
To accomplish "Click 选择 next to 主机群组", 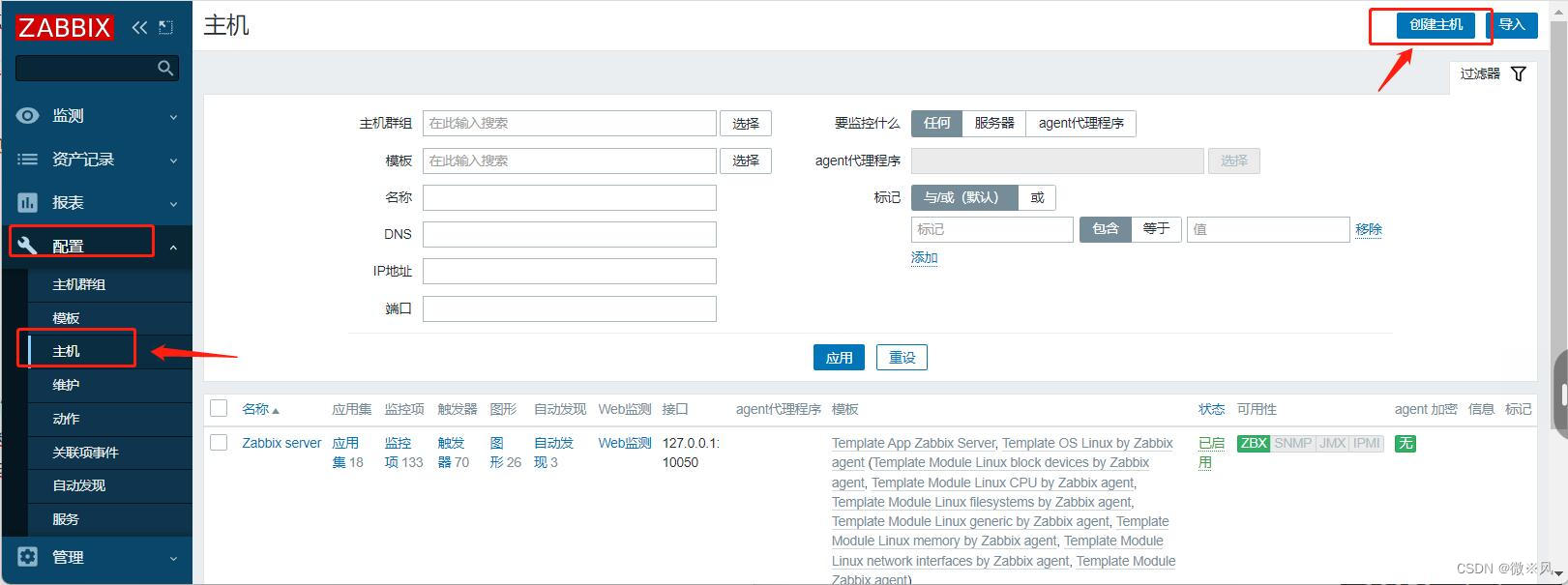I will [746, 123].
